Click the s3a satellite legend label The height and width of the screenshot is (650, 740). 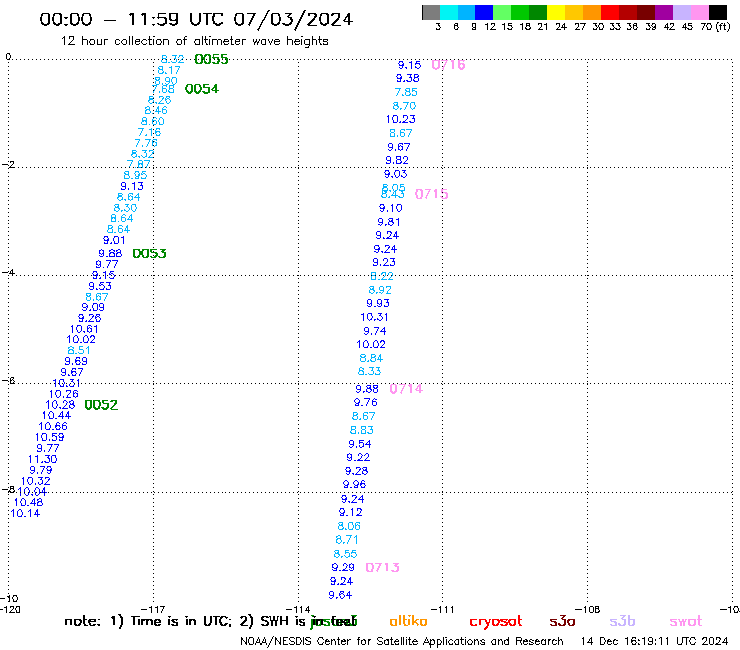562,621
